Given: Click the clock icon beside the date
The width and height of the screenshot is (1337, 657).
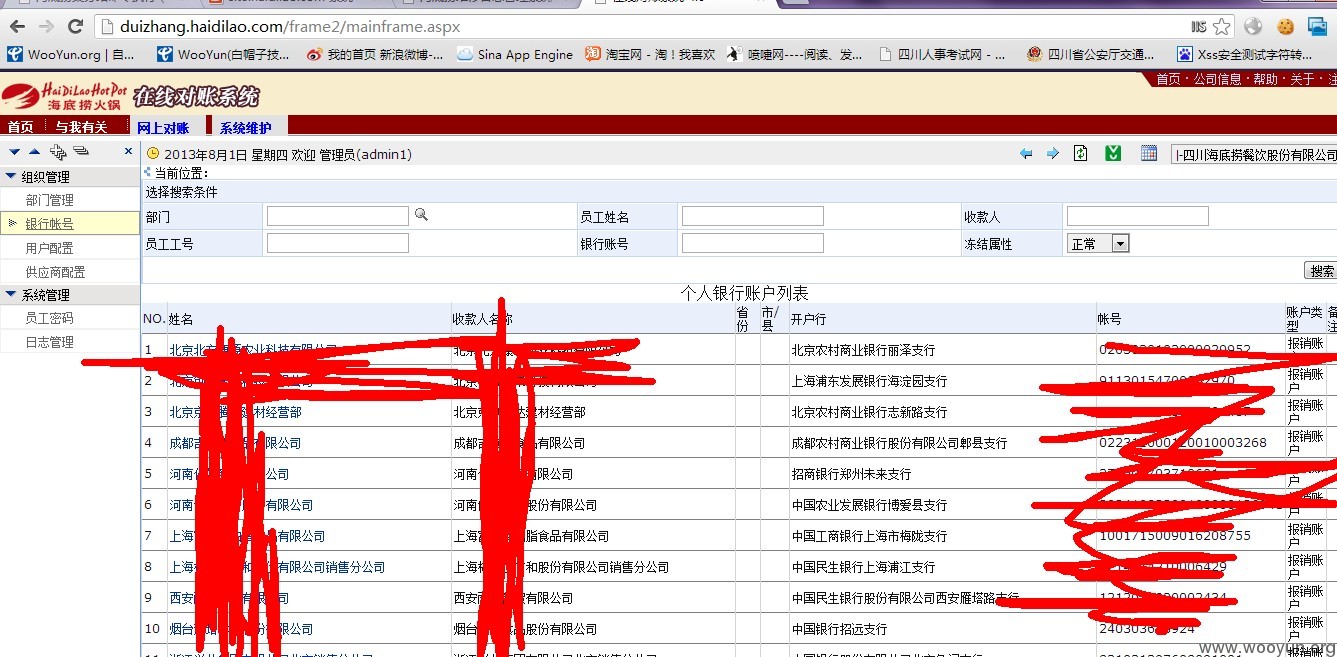Looking at the screenshot, I should (153, 154).
